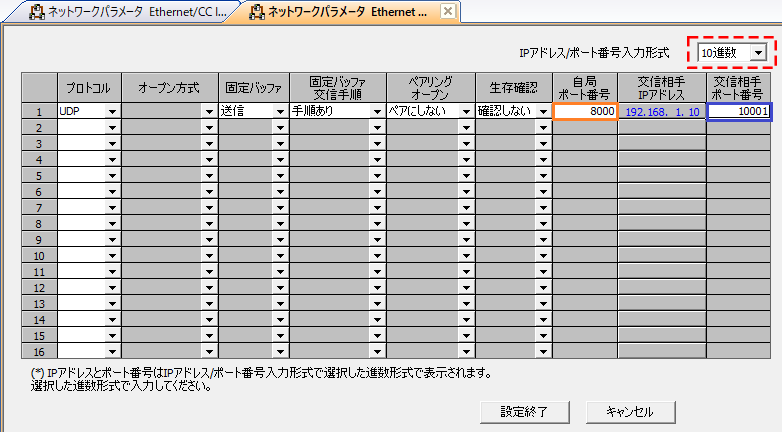This screenshot has height=432, width=782.
Task: Open the IPアドレス/ポート番号入力形式 10進数 dropdown
Action: point(760,52)
